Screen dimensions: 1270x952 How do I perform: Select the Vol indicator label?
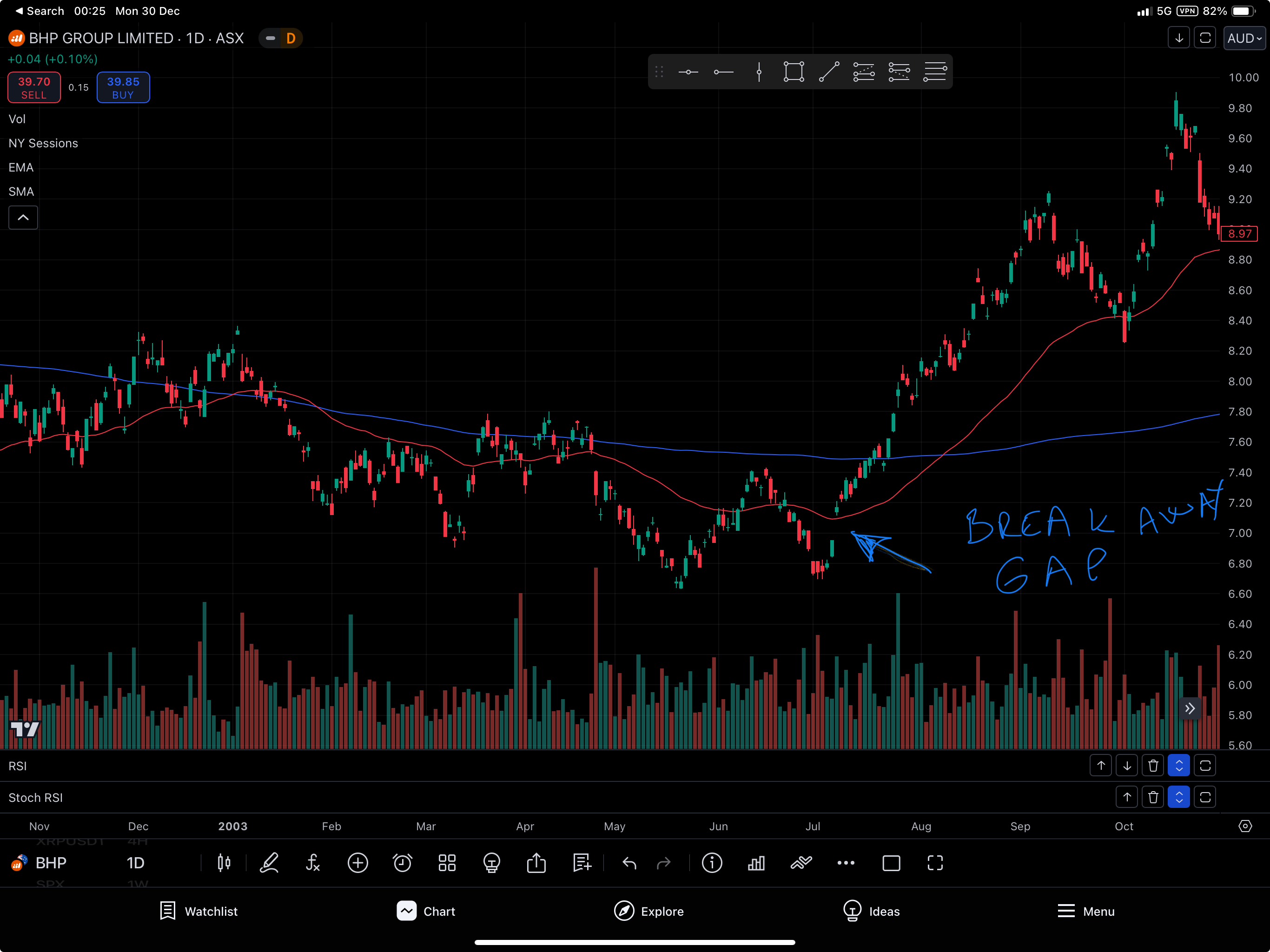click(17, 119)
